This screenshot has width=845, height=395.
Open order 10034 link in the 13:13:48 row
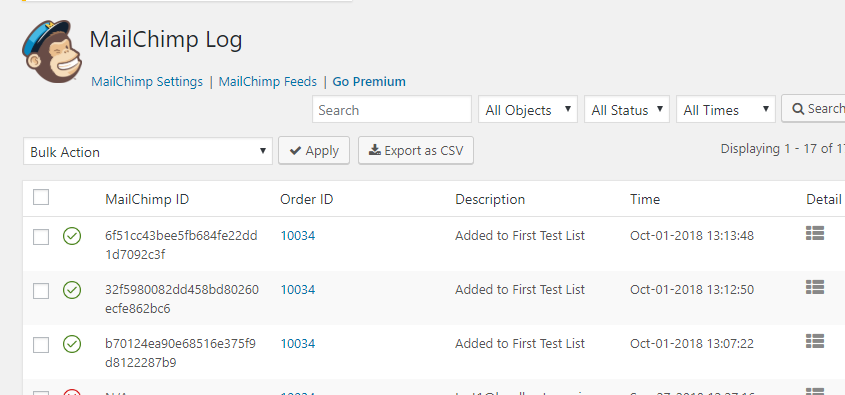click(297, 235)
